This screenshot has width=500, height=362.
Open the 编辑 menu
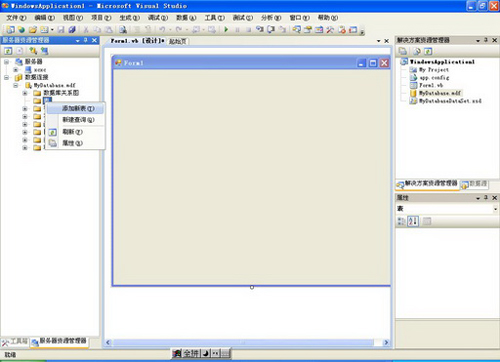[44, 18]
